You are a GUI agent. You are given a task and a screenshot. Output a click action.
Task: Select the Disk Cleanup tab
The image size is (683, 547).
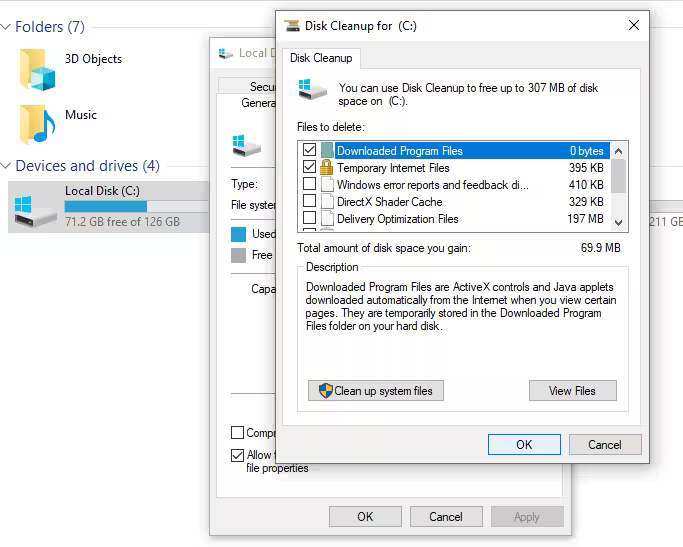point(321,58)
